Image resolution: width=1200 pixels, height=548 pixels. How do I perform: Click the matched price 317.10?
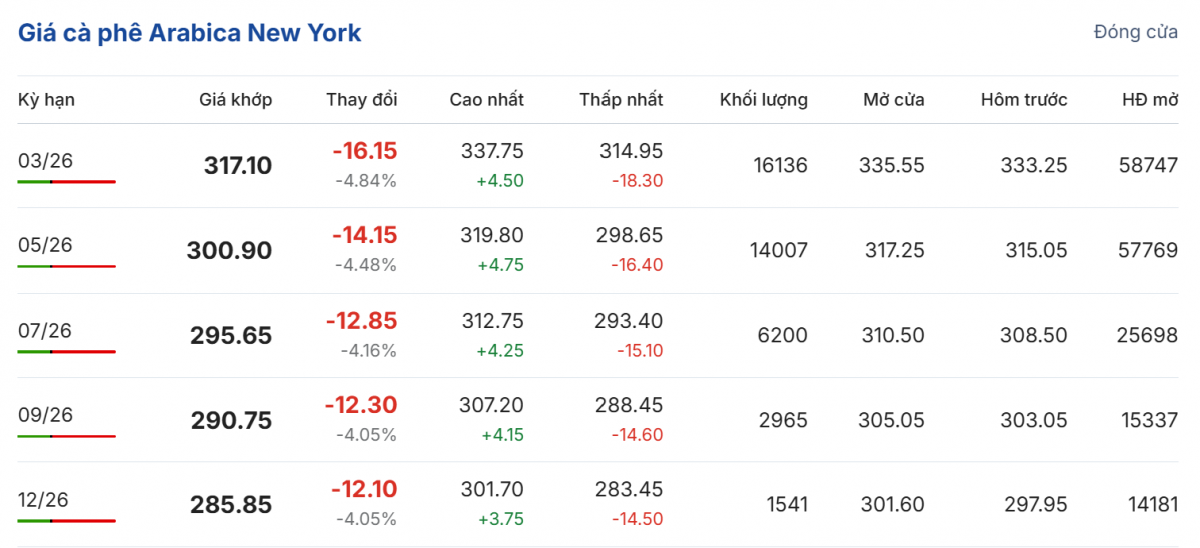coord(237,166)
